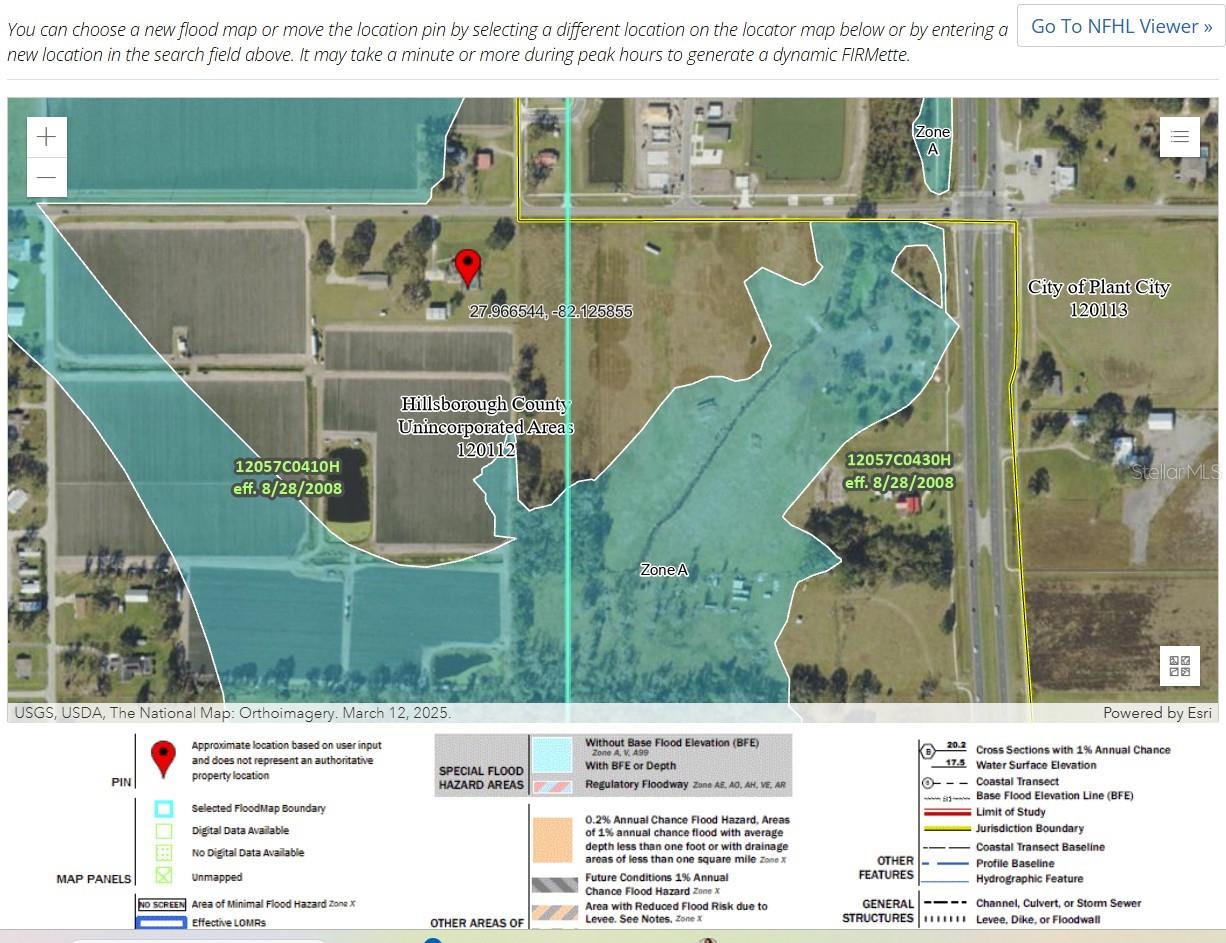Screen dimensions: 1226x943
Task: Click the Go To NFHL Viewer button
Action: (1120, 26)
